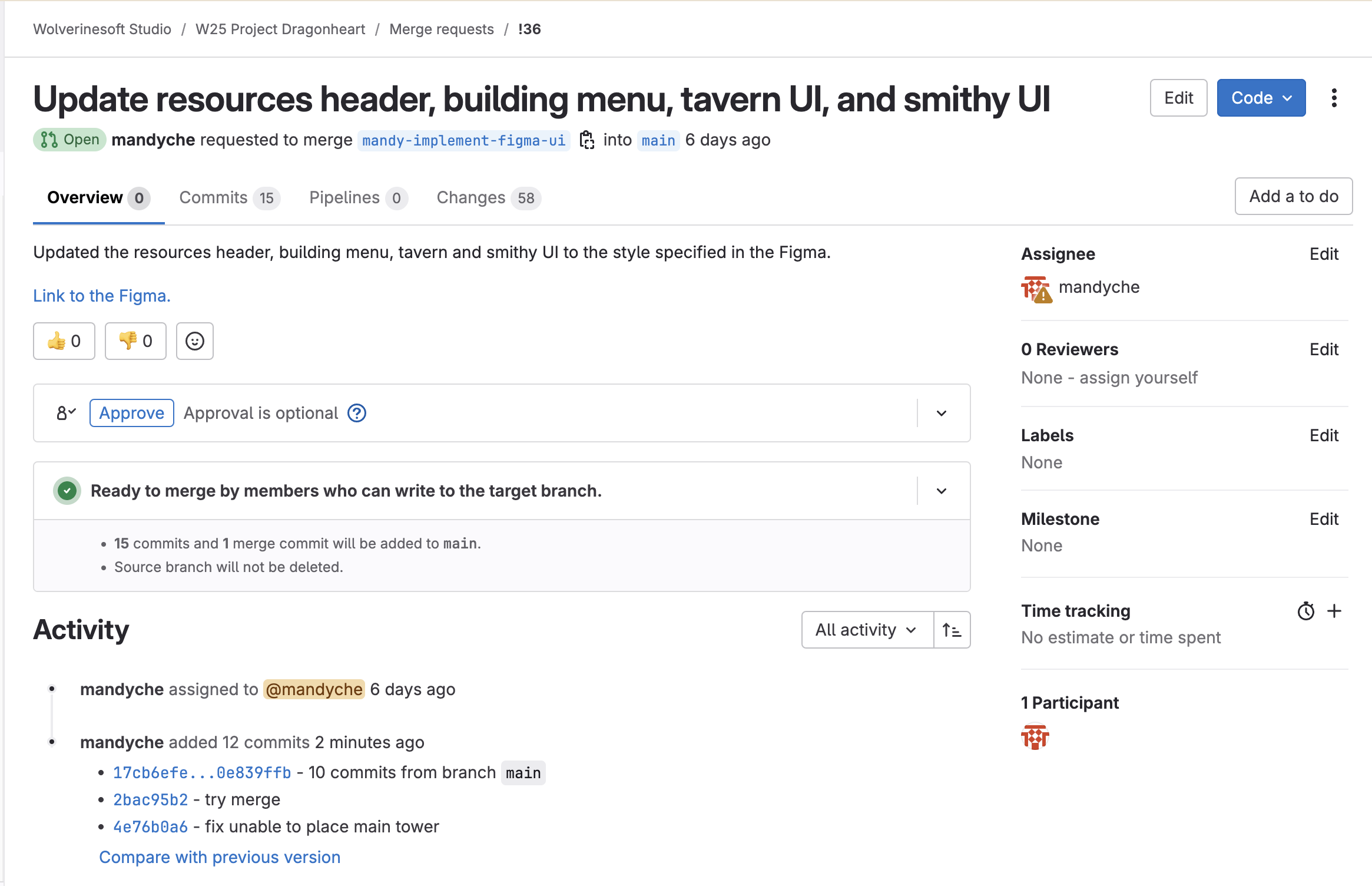1372x886 pixels.
Task: Expand the approval section chevron
Action: point(942,413)
